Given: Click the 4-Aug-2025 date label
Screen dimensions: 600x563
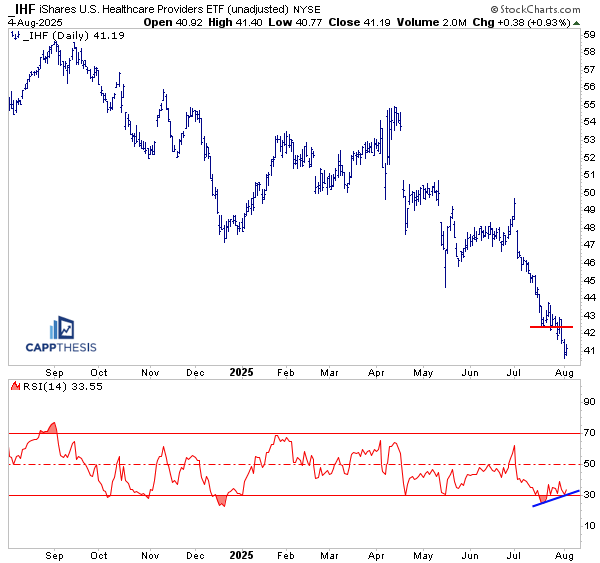Looking at the screenshot, I should pyautogui.click(x=36, y=23).
